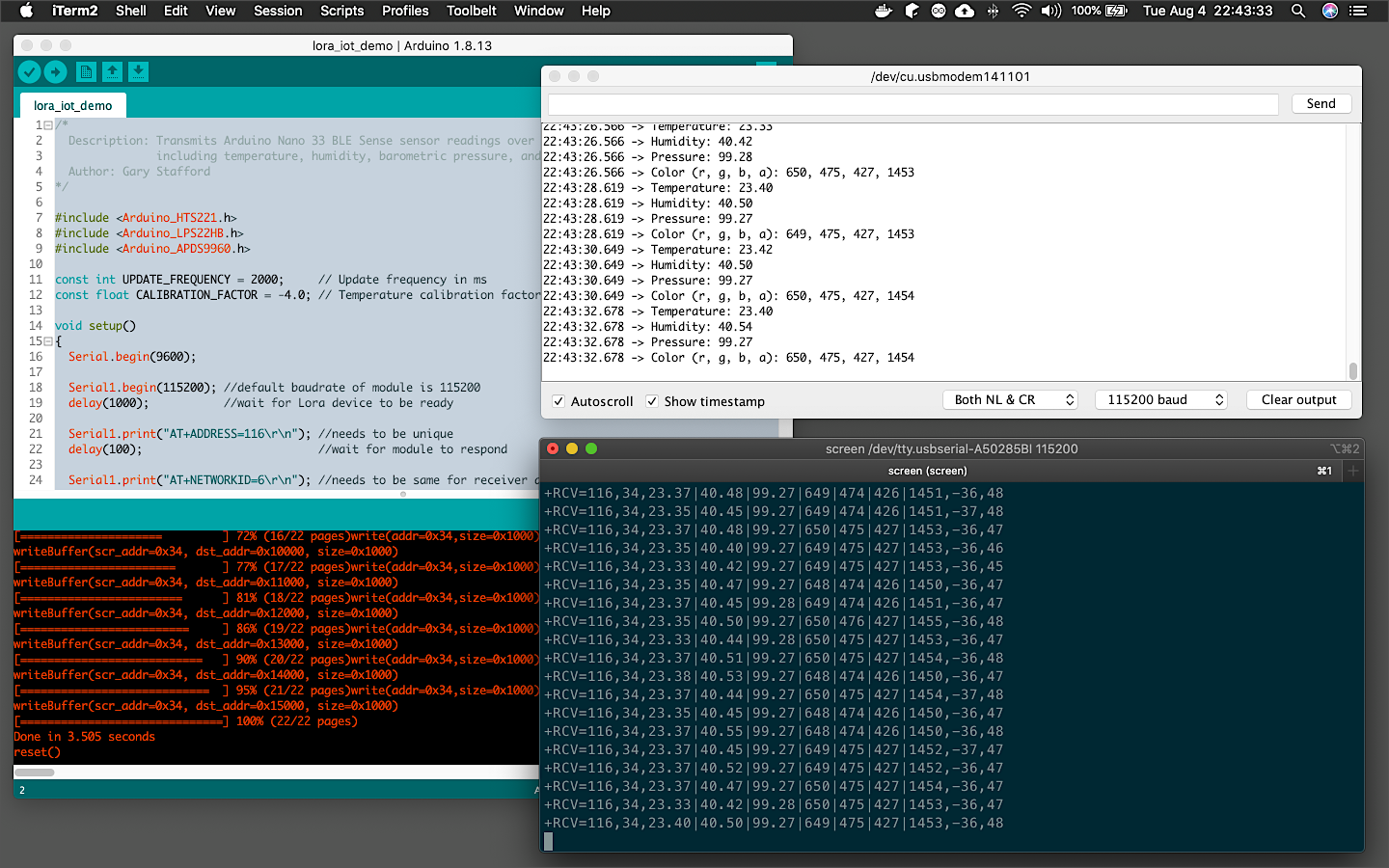Click the Clear output button
The height and width of the screenshot is (868, 1389).
point(1298,399)
